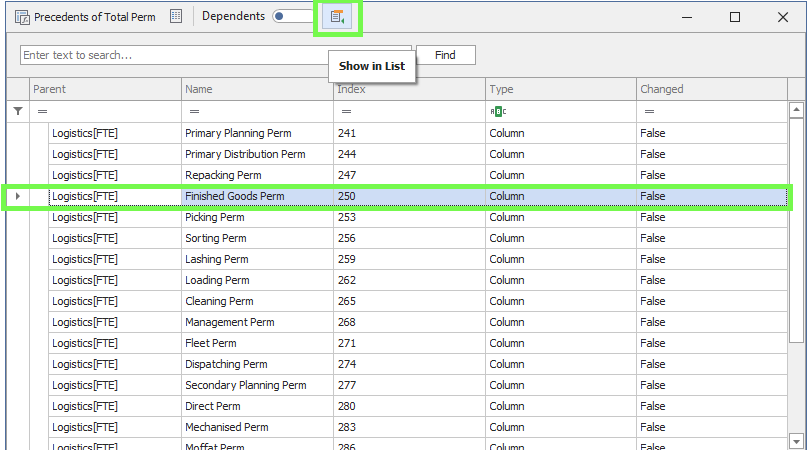
Task: Sort by the Index column header
Action: point(409,89)
